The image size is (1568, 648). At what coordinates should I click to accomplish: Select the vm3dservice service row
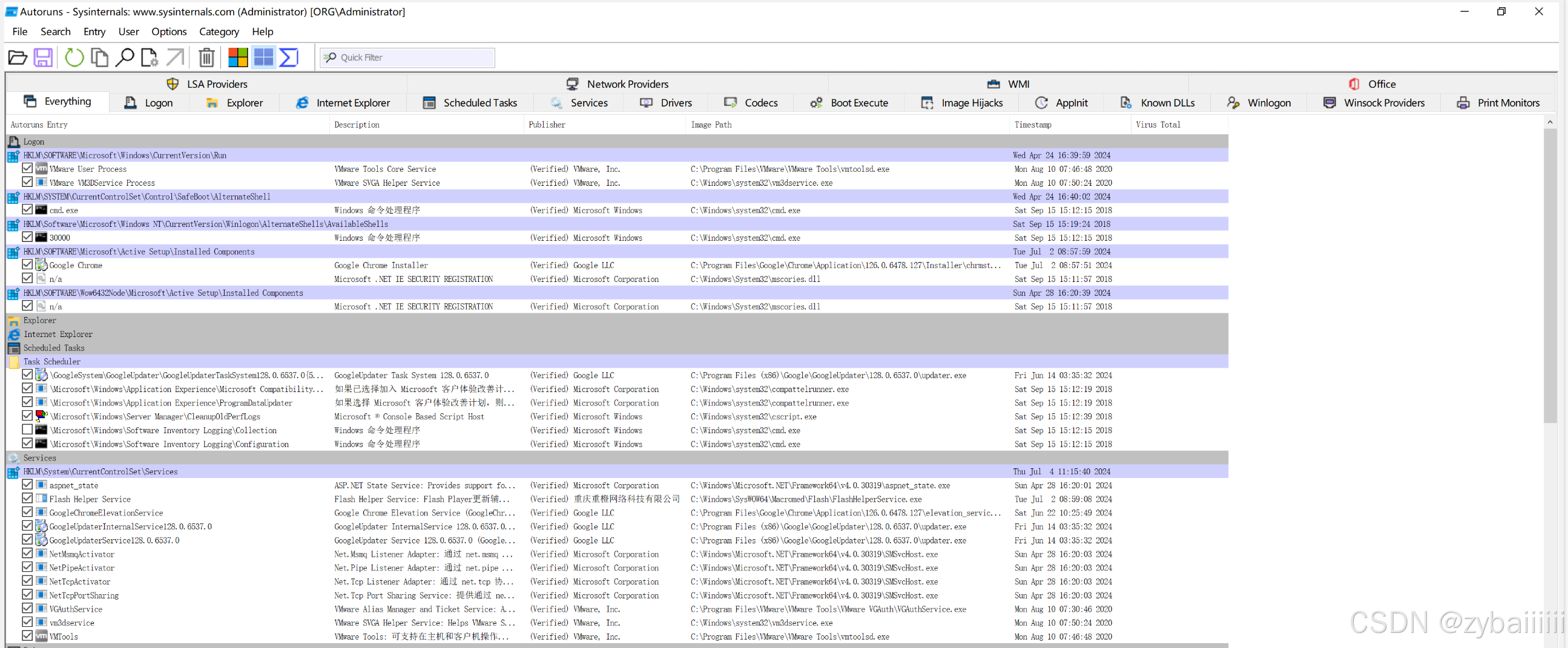(618, 623)
